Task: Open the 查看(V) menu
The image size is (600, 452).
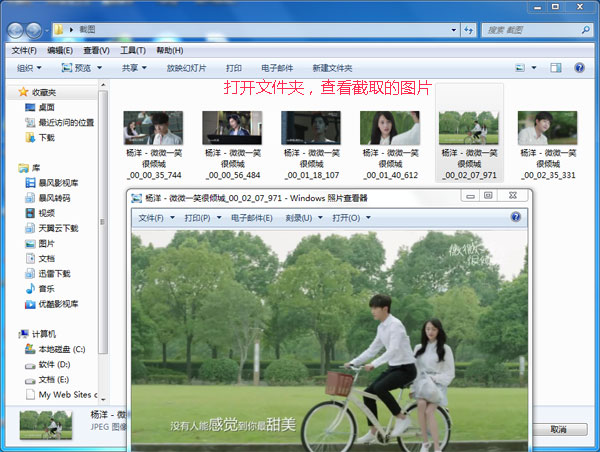Action: pos(96,51)
